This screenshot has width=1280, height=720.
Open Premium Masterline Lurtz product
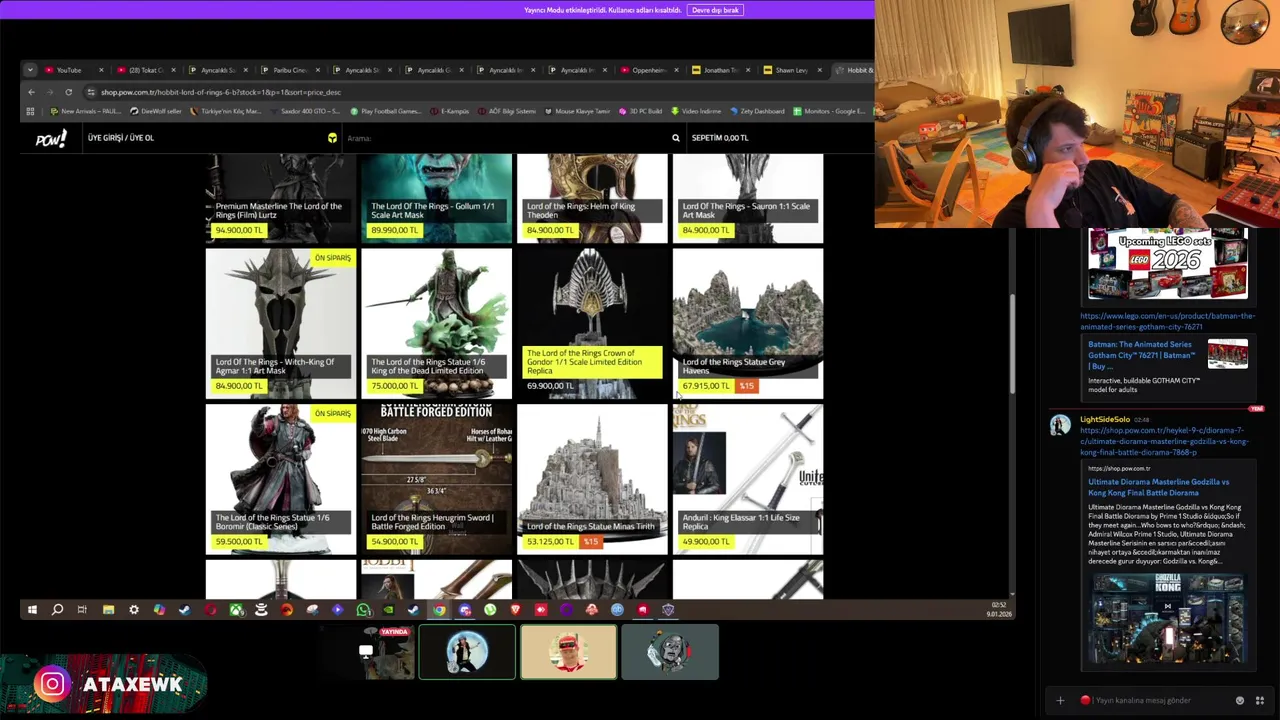tap(281, 198)
